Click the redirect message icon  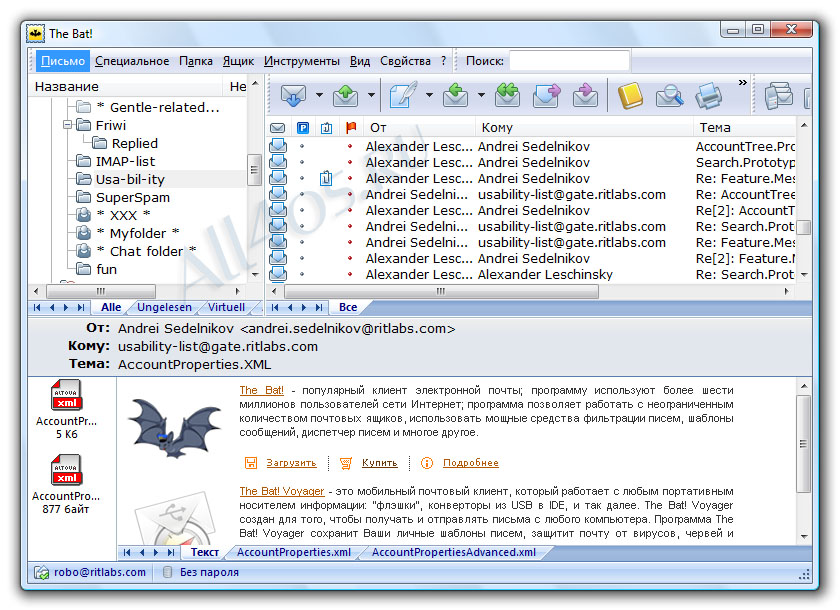tap(586, 95)
